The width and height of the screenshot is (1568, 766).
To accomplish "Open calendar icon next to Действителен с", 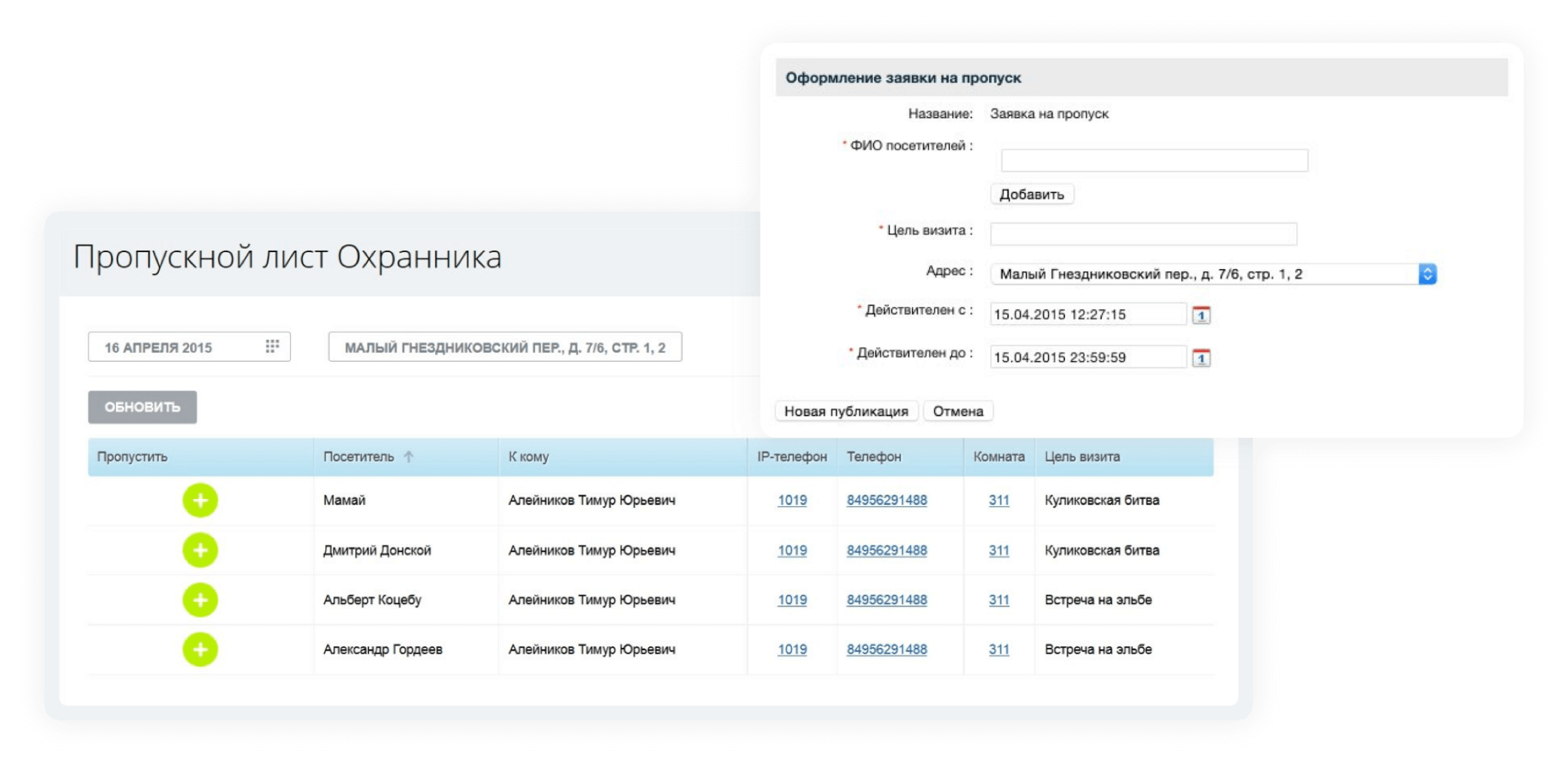I will pos(1201,315).
